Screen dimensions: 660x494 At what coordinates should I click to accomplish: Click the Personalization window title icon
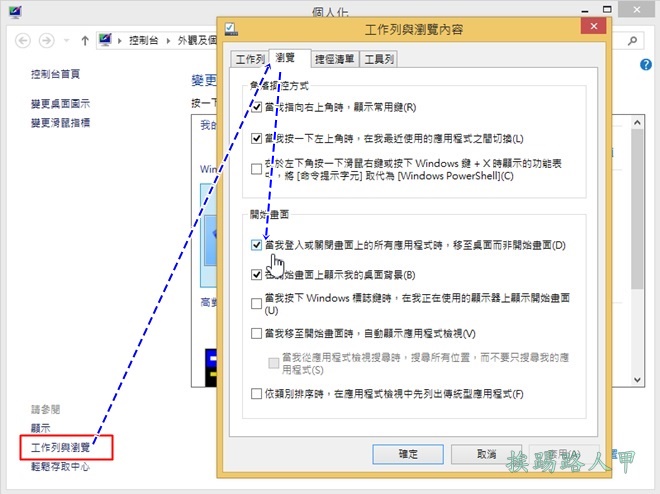coord(13,12)
